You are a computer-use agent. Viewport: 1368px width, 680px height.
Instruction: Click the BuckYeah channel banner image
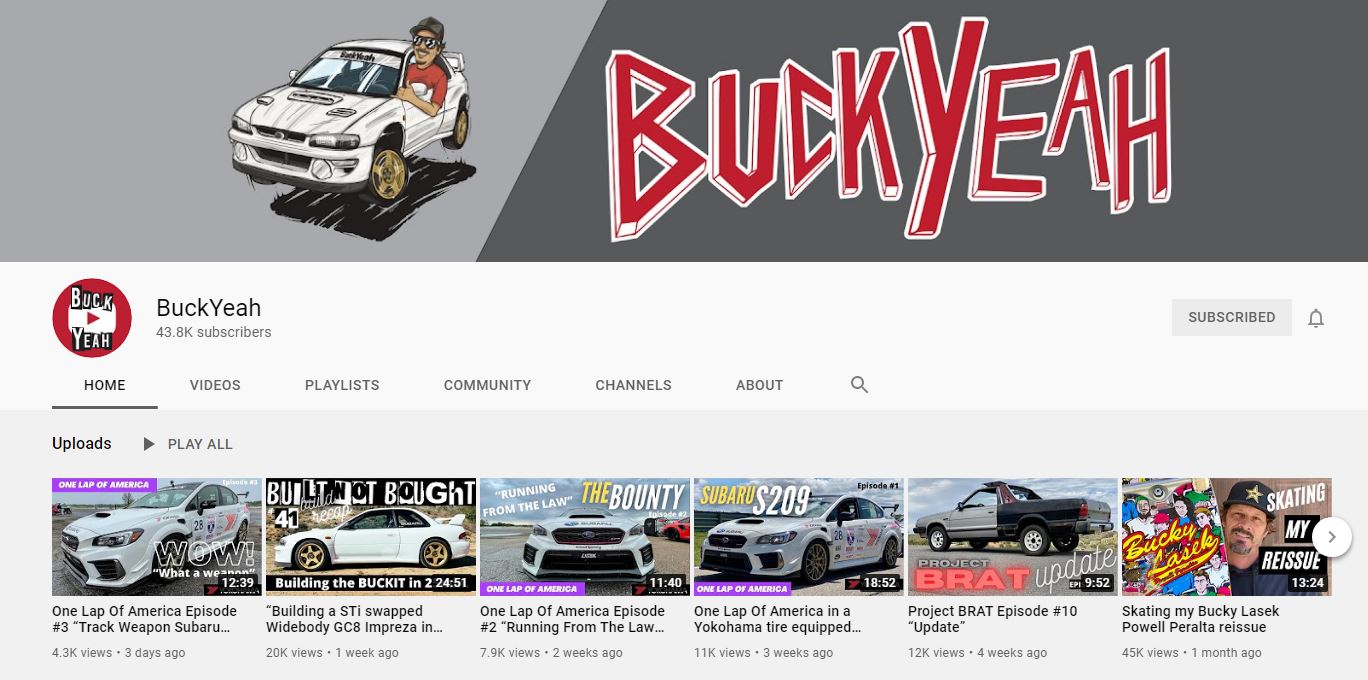(x=684, y=131)
